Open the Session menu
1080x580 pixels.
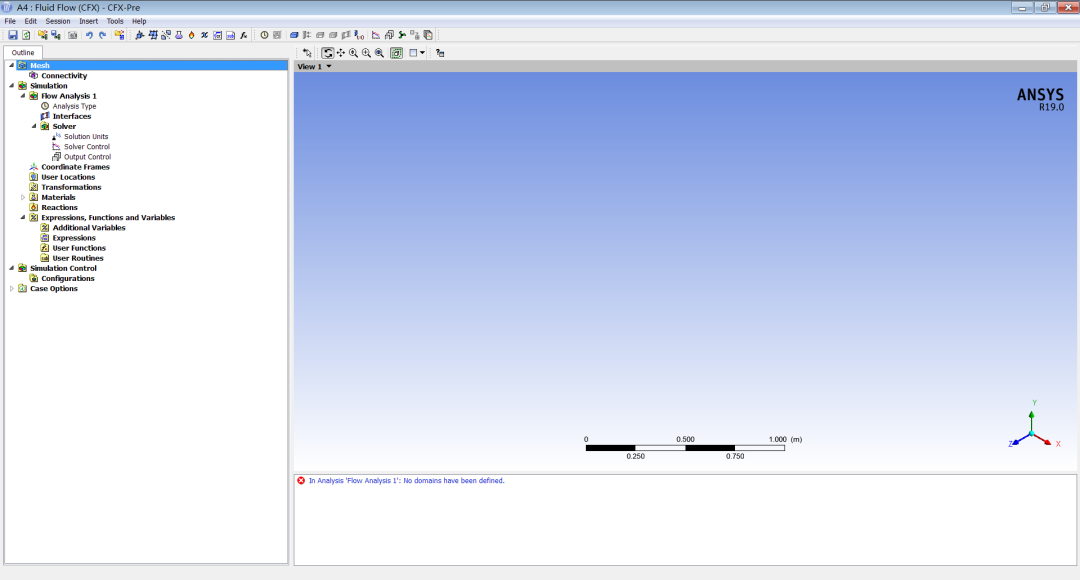[x=58, y=21]
